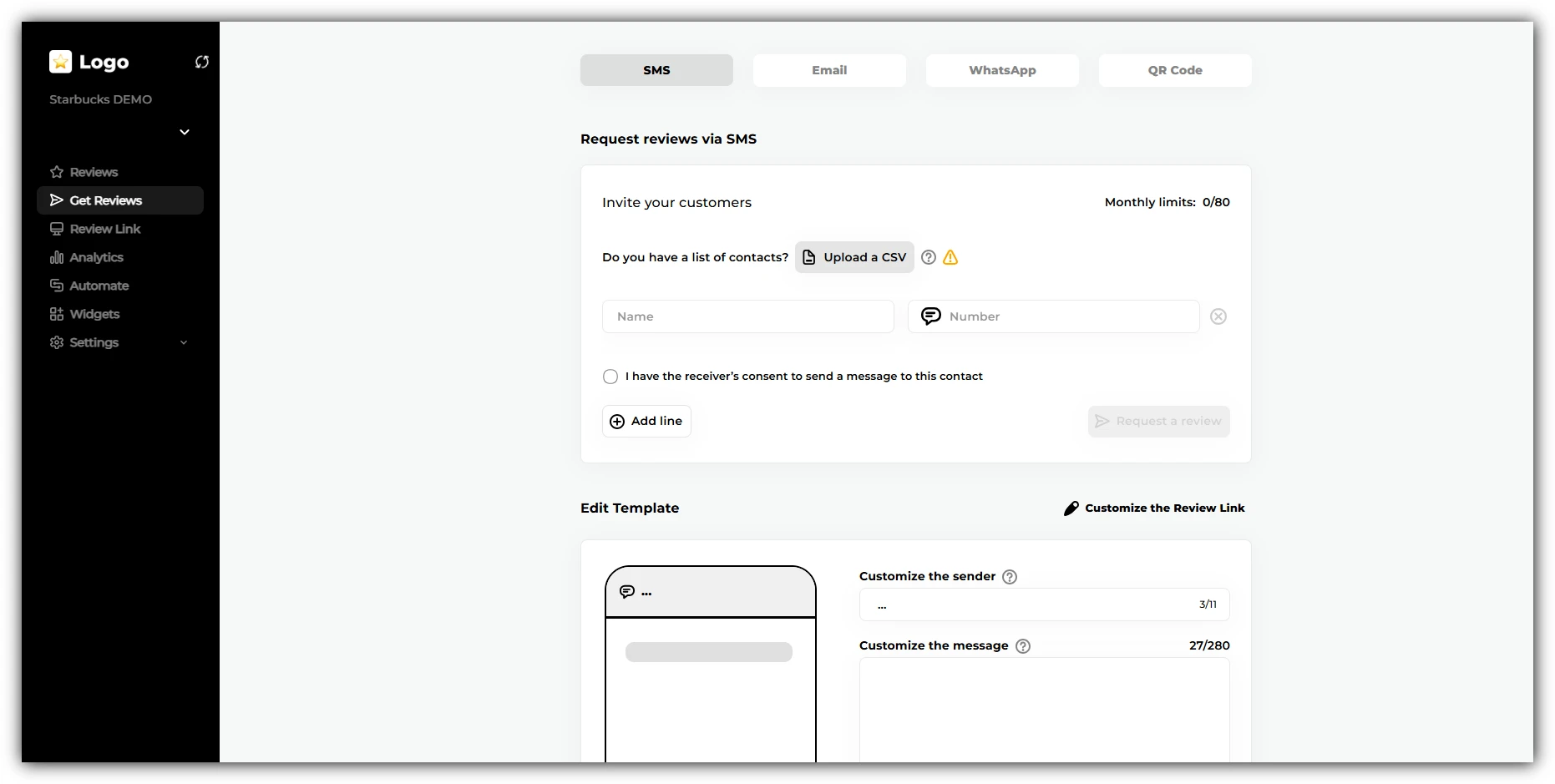Click the Customize the message text area
Image resolution: width=1555 pixels, height=784 pixels.
coord(1045,710)
